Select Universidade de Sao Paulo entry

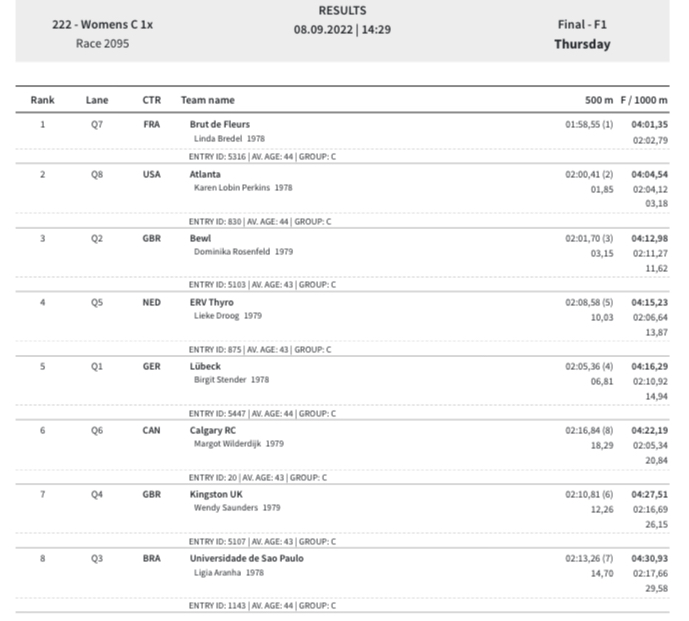pyautogui.click(x=247, y=559)
